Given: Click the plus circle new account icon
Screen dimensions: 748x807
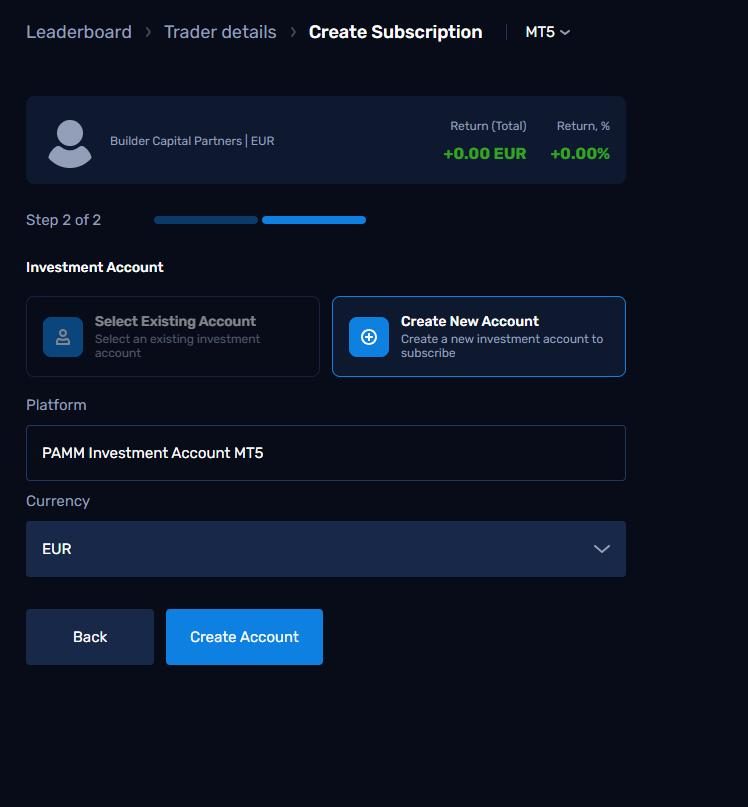Looking at the screenshot, I should pos(369,337).
